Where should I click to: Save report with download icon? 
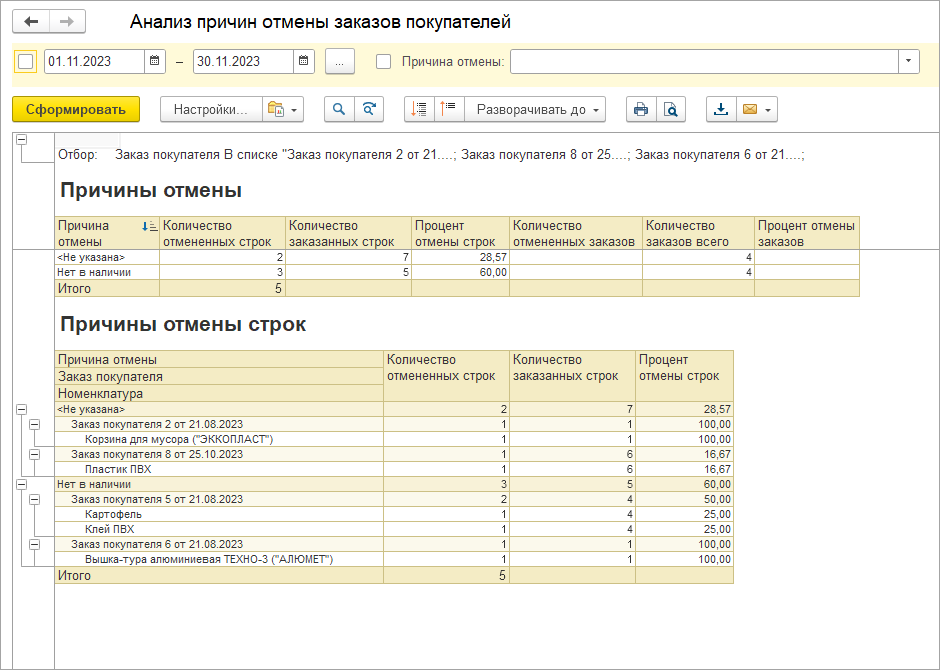721,110
